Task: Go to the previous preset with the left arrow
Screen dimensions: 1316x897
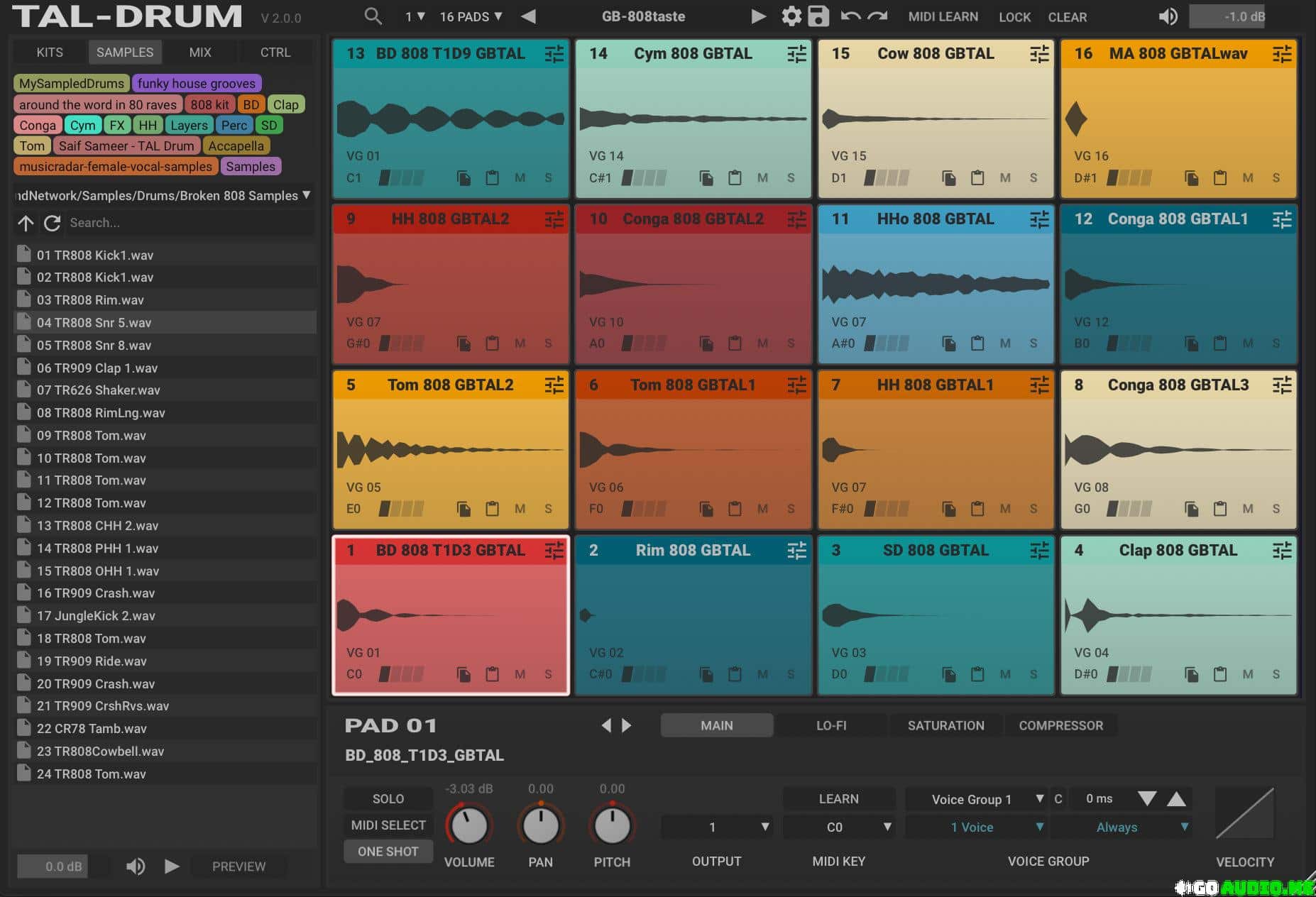Action: [x=528, y=16]
